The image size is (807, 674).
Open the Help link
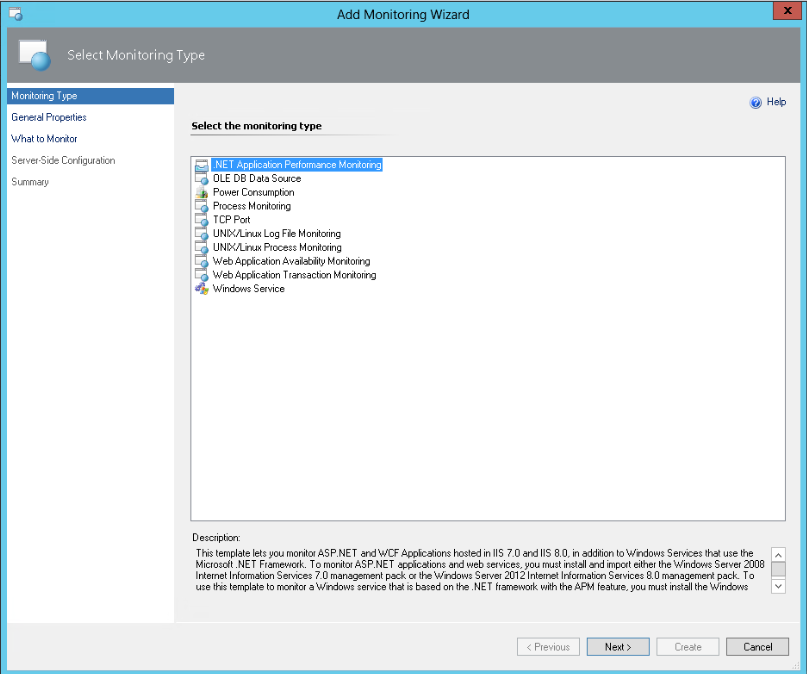776,102
